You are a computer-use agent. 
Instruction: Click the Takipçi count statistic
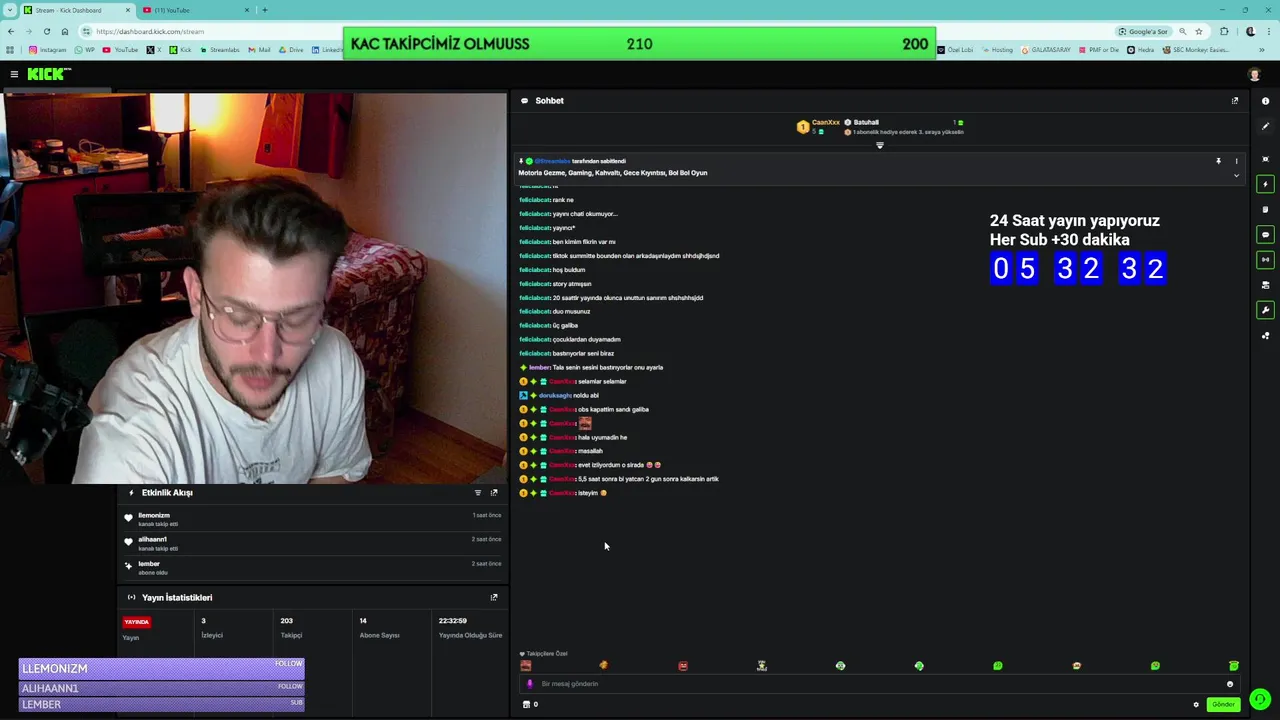pos(291,628)
